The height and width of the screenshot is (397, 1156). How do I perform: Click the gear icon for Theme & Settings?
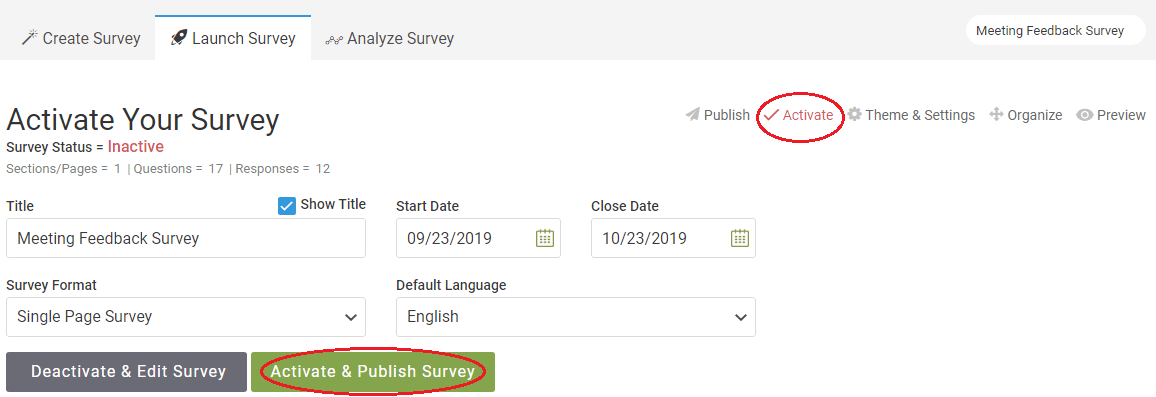(854, 114)
